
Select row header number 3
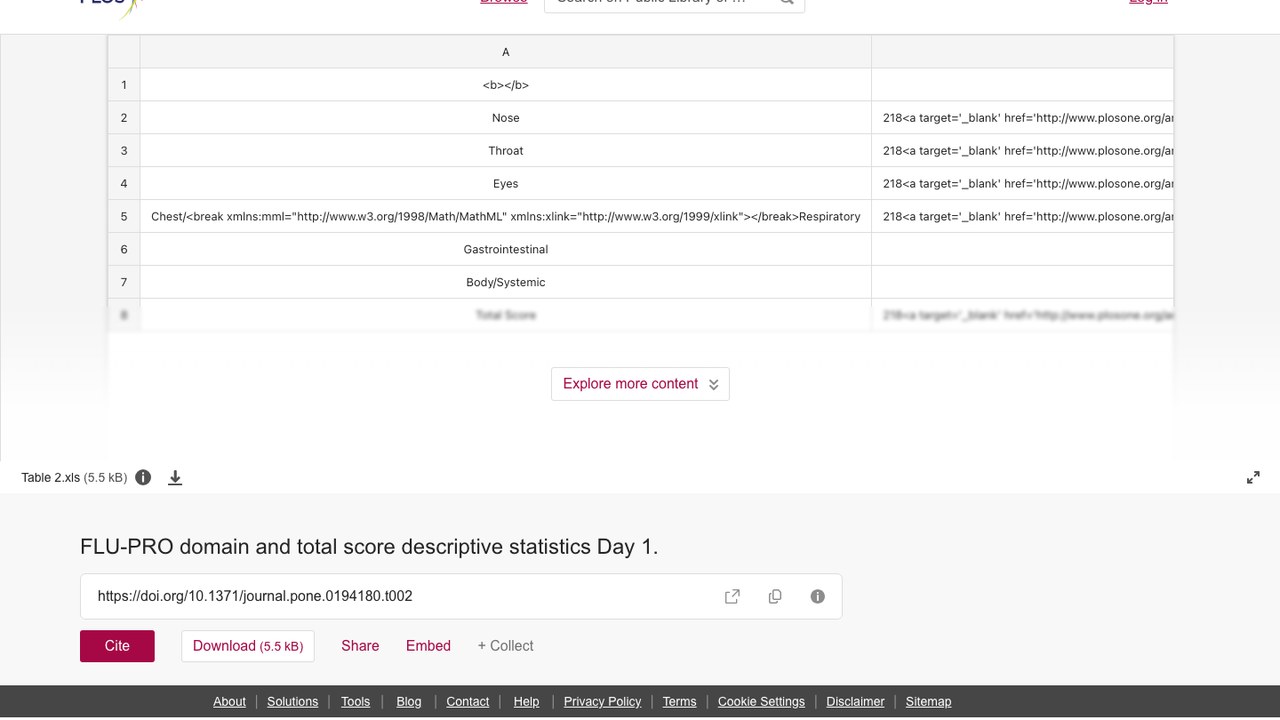pyautogui.click(x=124, y=151)
